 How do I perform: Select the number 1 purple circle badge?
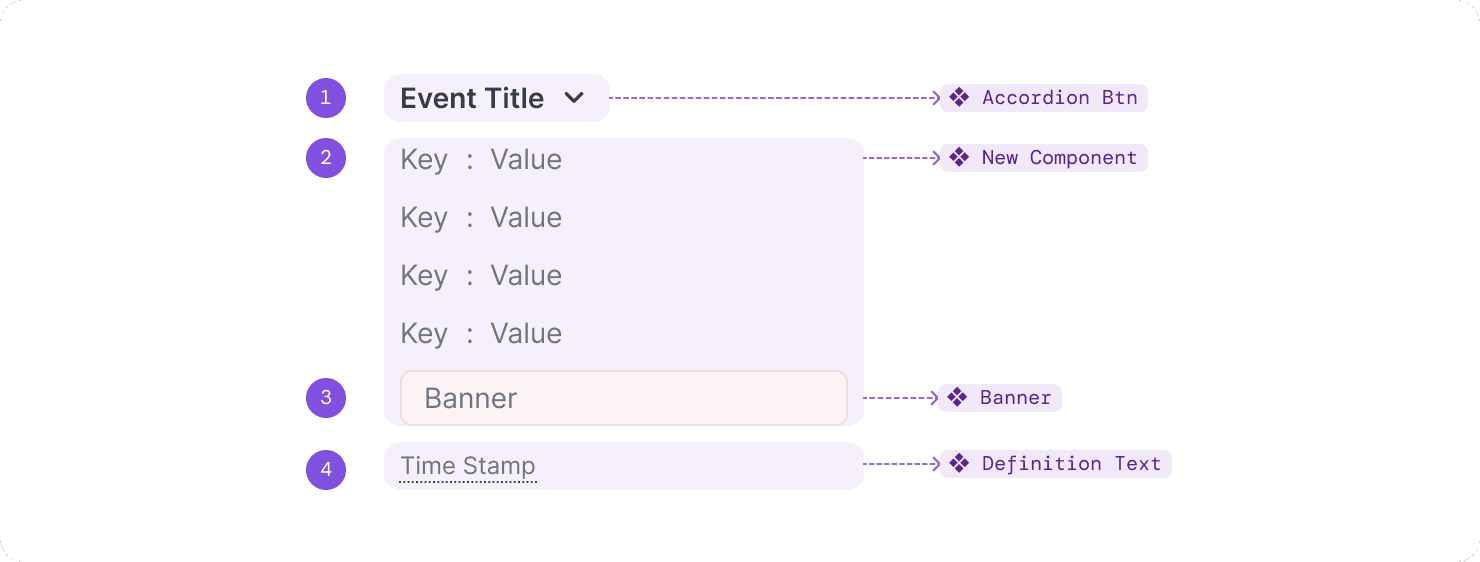click(326, 98)
